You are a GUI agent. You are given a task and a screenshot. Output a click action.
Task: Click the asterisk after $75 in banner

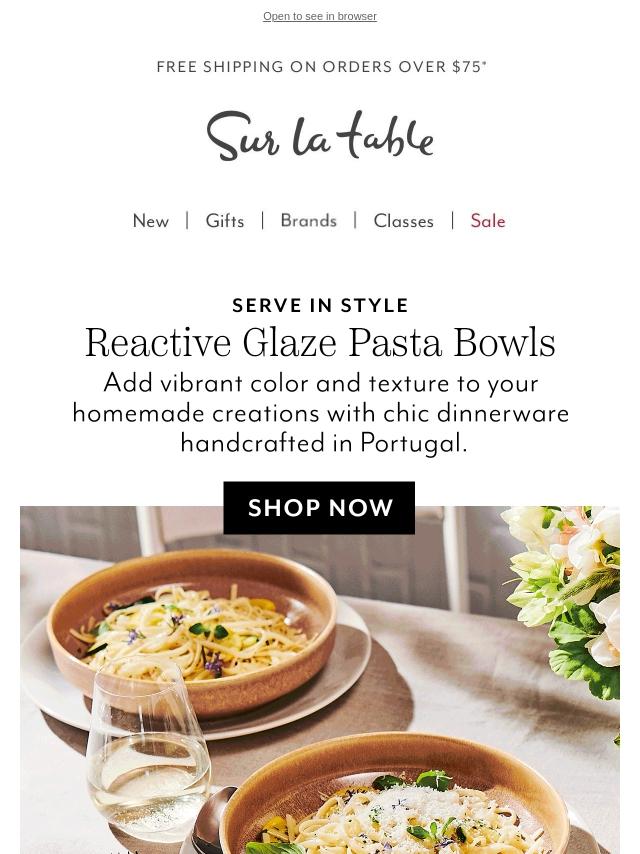coord(484,63)
